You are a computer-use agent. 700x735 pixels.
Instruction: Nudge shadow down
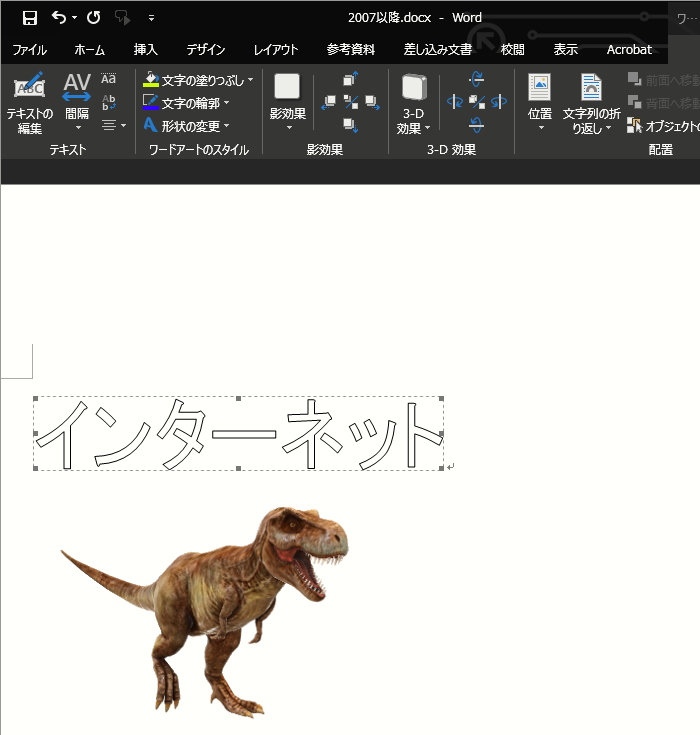pyautogui.click(x=351, y=125)
